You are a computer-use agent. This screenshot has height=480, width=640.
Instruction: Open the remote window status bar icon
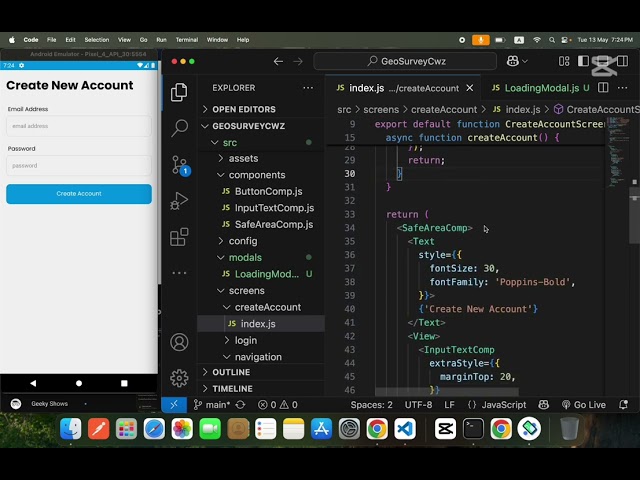click(x=174, y=404)
